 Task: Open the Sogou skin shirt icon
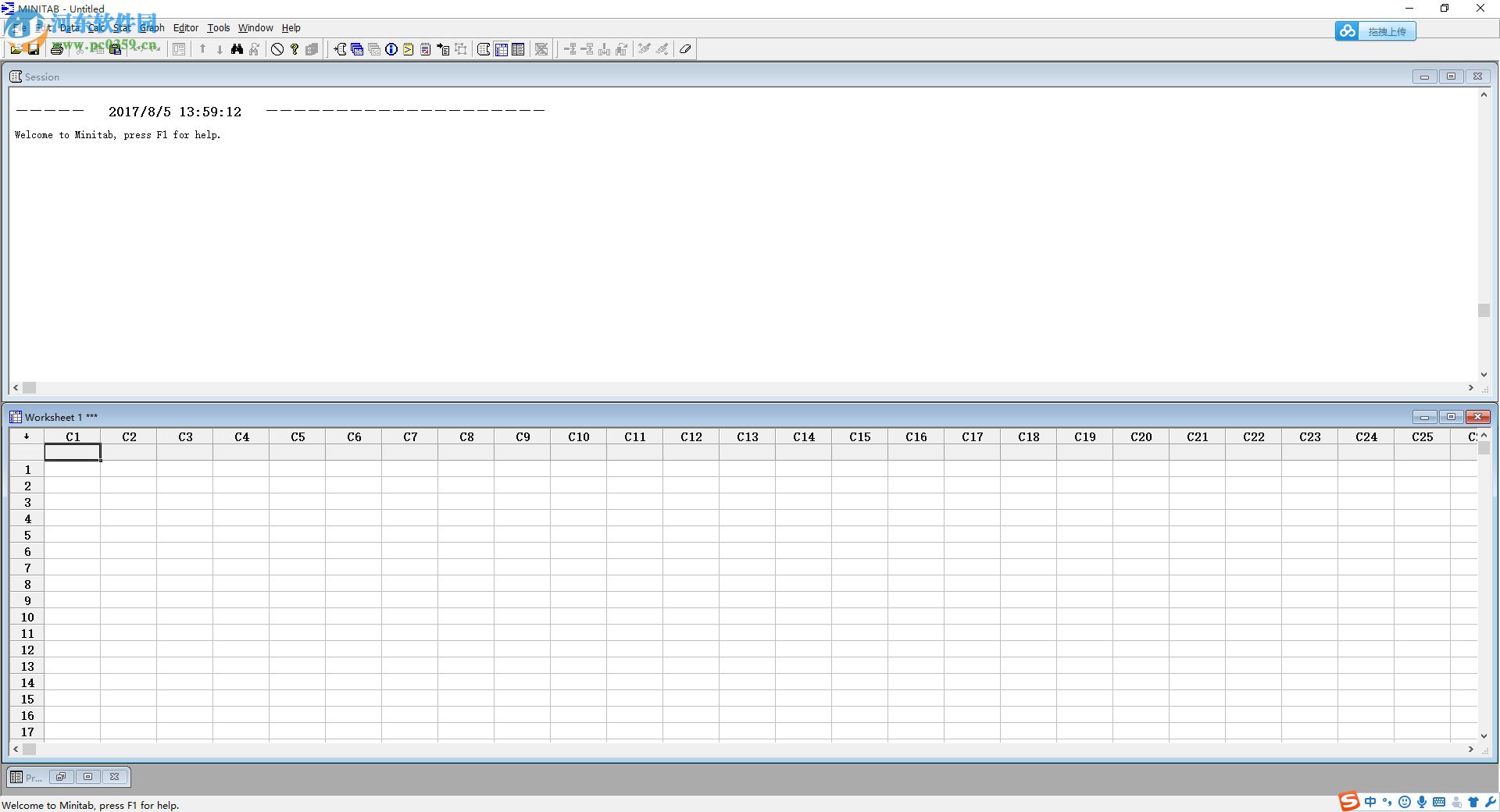click(1473, 802)
